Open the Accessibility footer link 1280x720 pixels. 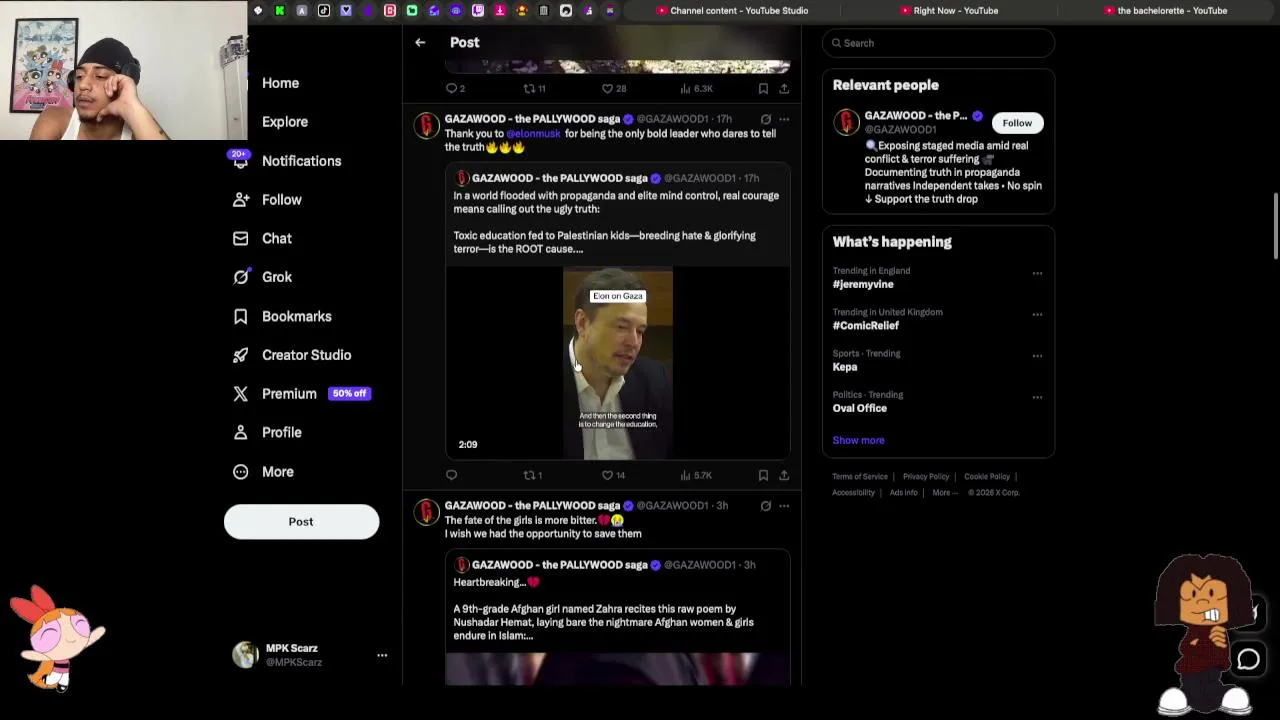[x=853, y=493]
